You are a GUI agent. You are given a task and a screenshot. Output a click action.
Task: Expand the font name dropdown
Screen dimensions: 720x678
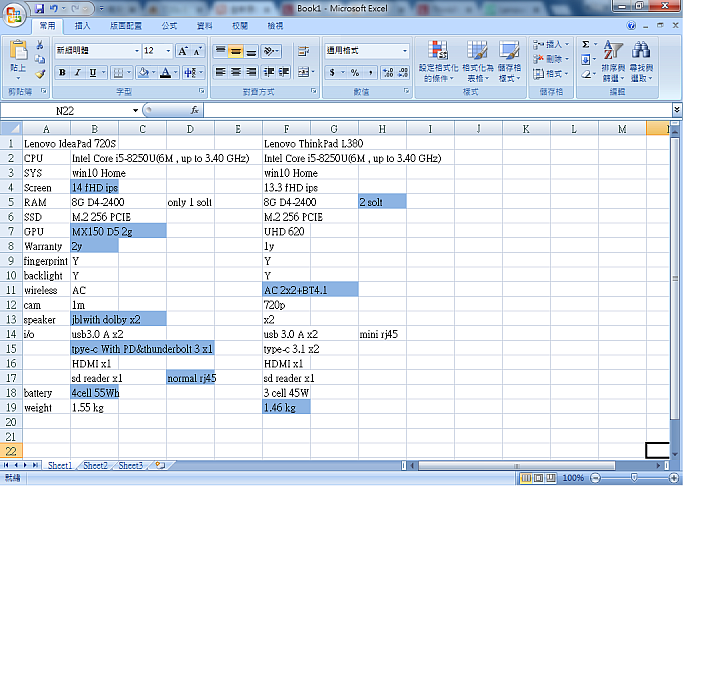point(136,51)
